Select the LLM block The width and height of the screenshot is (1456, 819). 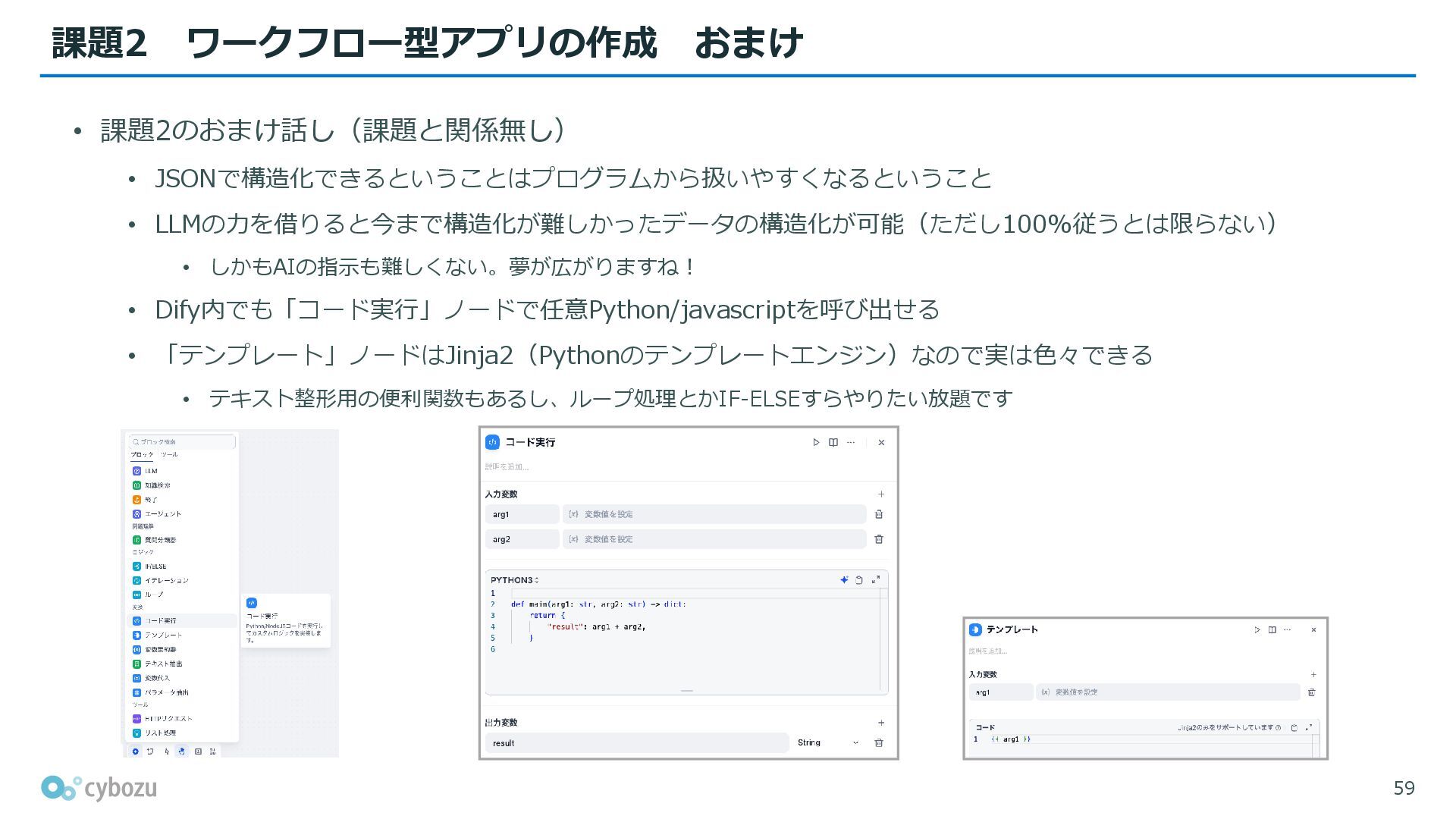coord(183,471)
